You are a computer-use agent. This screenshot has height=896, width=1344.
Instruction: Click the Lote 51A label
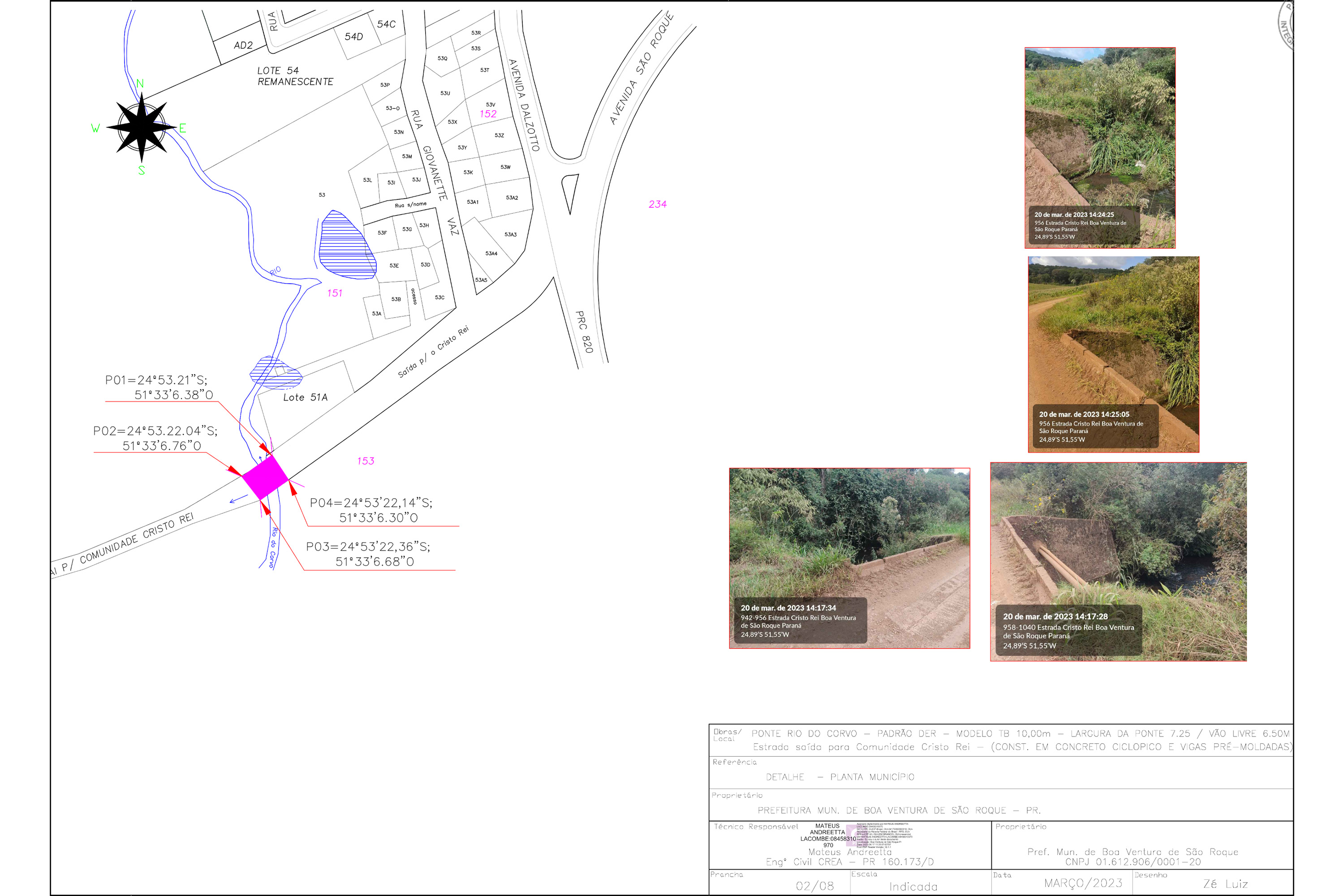pyautogui.click(x=305, y=397)
